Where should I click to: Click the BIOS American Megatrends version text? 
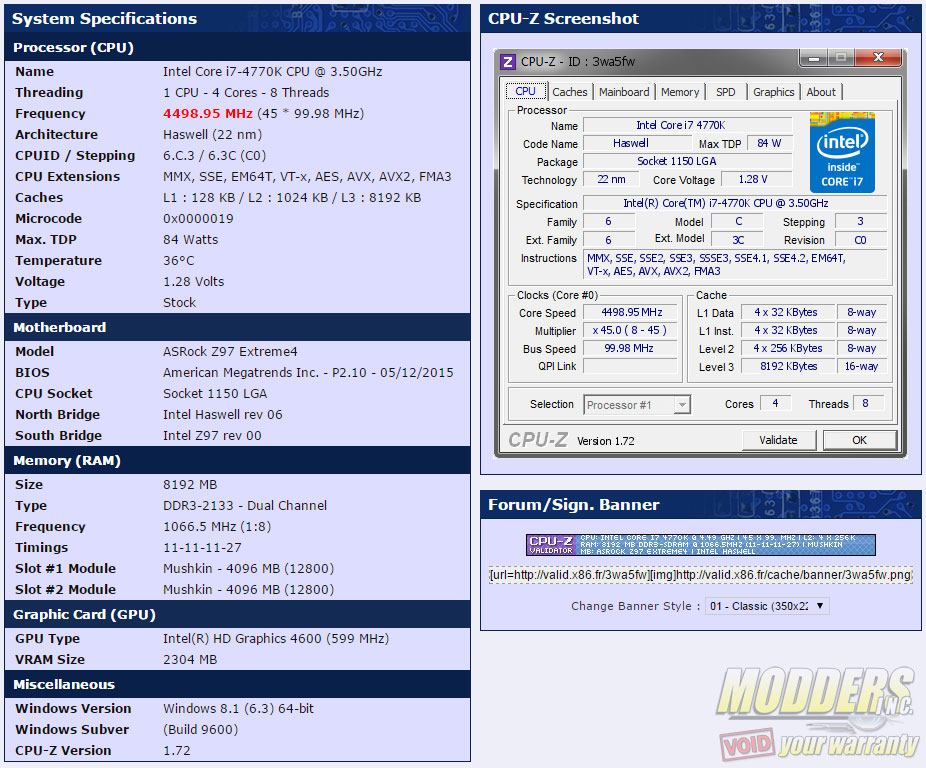click(x=308, y=373)
